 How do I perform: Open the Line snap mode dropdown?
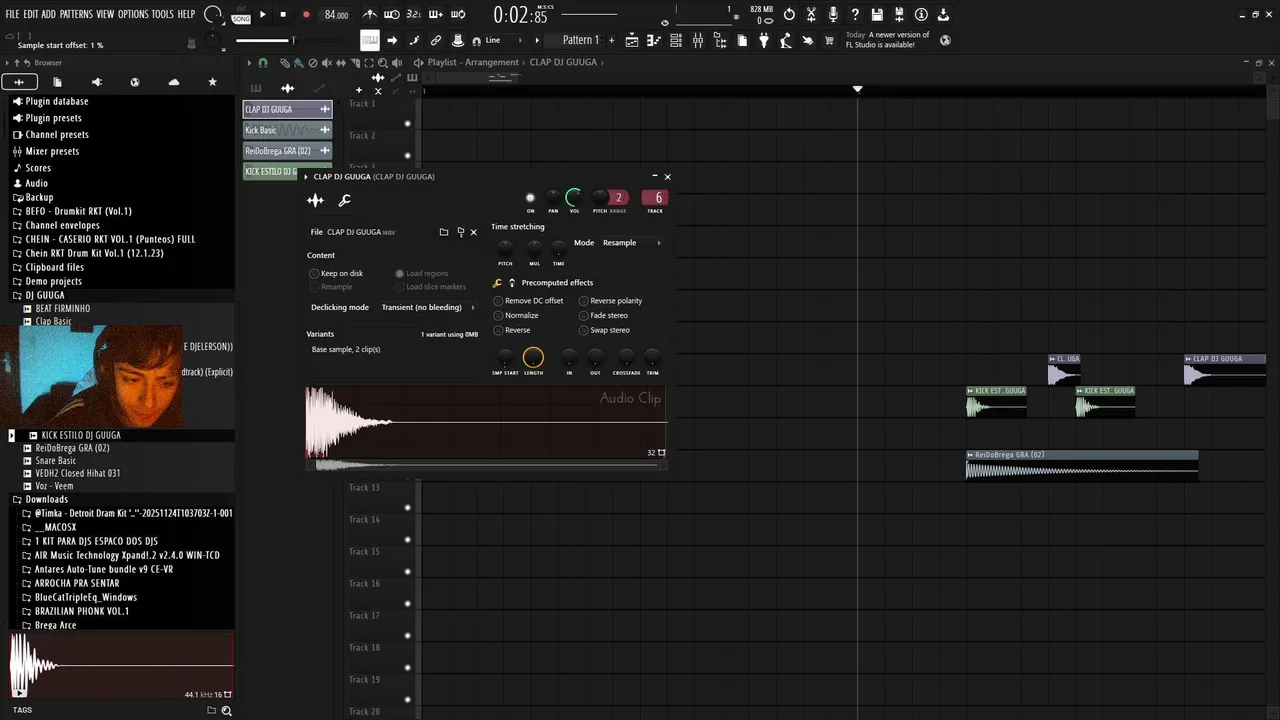pos(506,40)
